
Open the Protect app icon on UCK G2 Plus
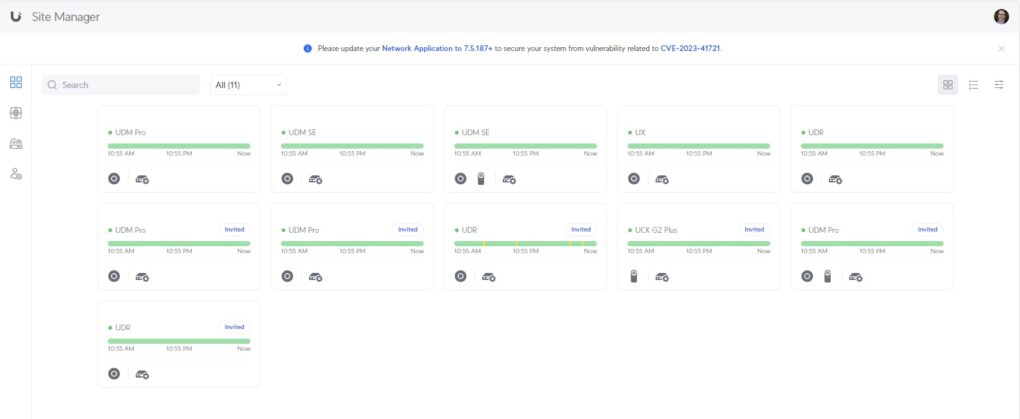(x=634, y=276)
